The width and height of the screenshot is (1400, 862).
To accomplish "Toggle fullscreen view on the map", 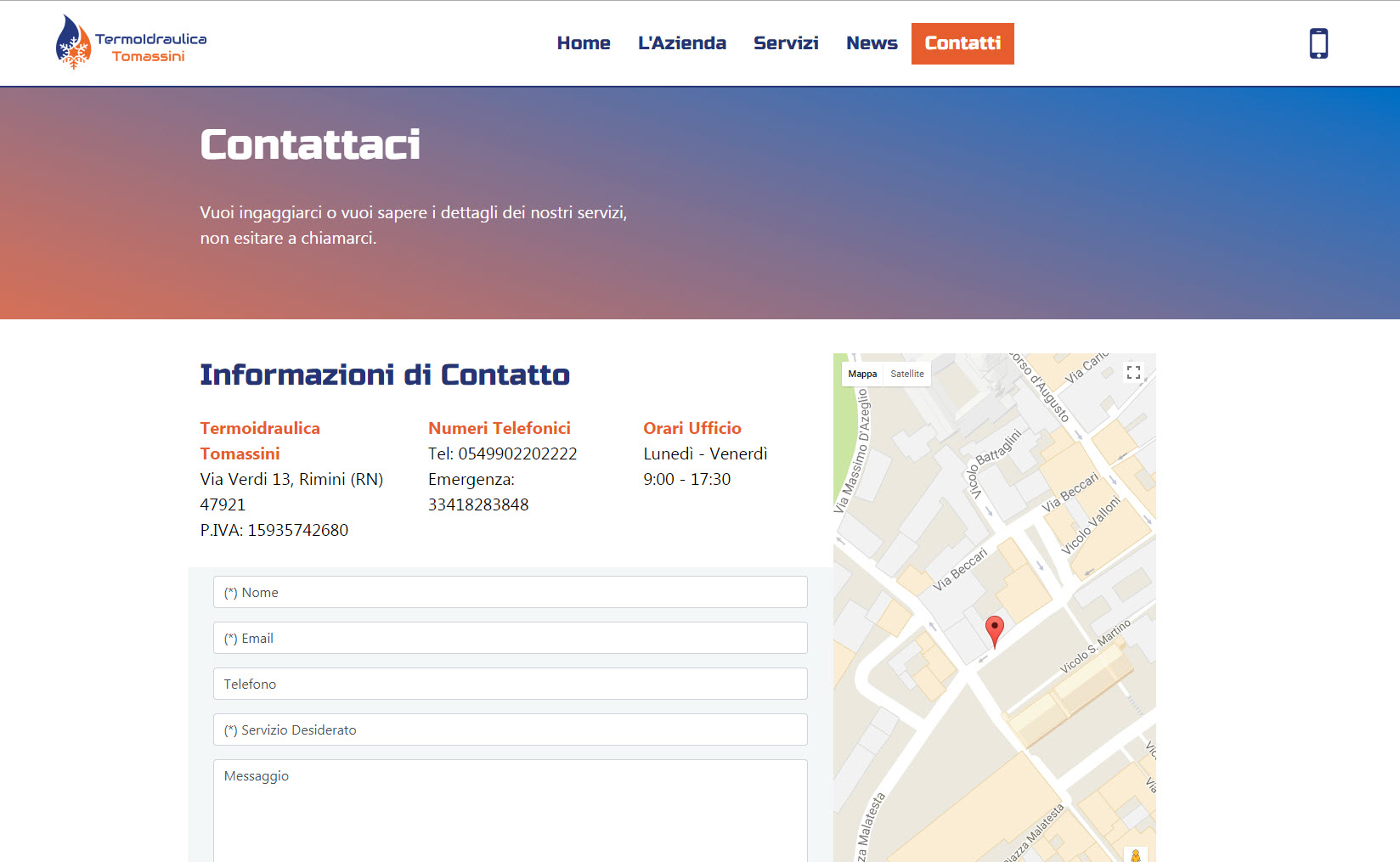I will pos(1133,373).
